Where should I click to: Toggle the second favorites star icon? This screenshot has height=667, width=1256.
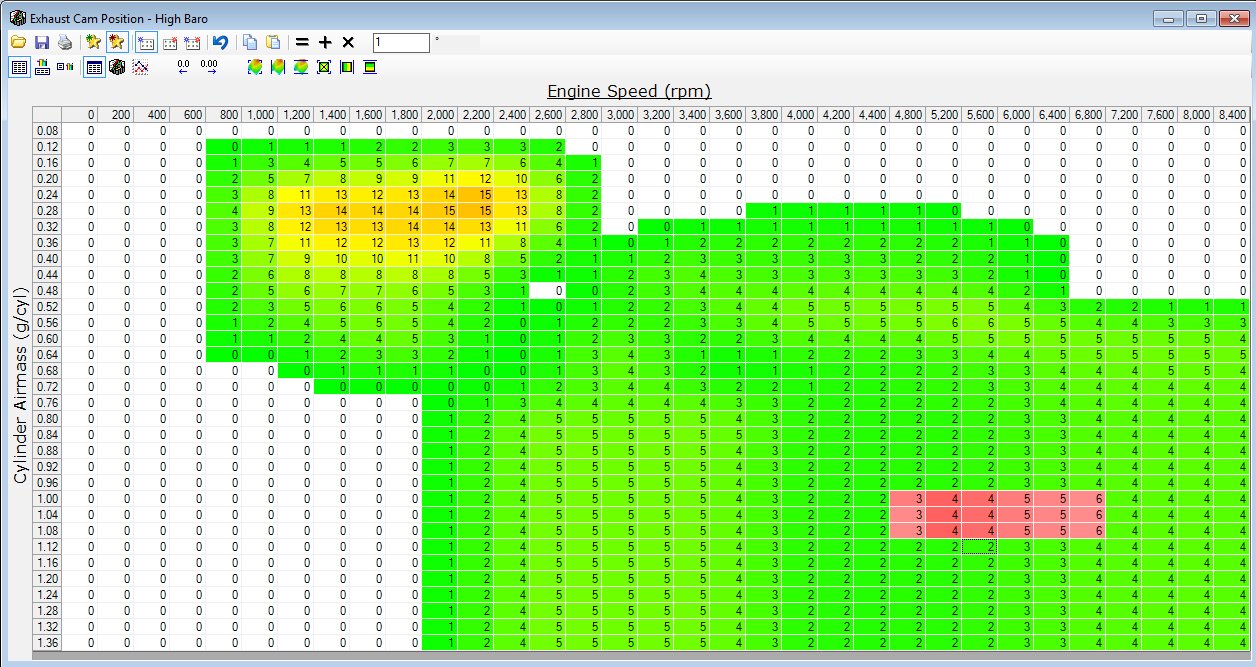(x=117, y=42)
